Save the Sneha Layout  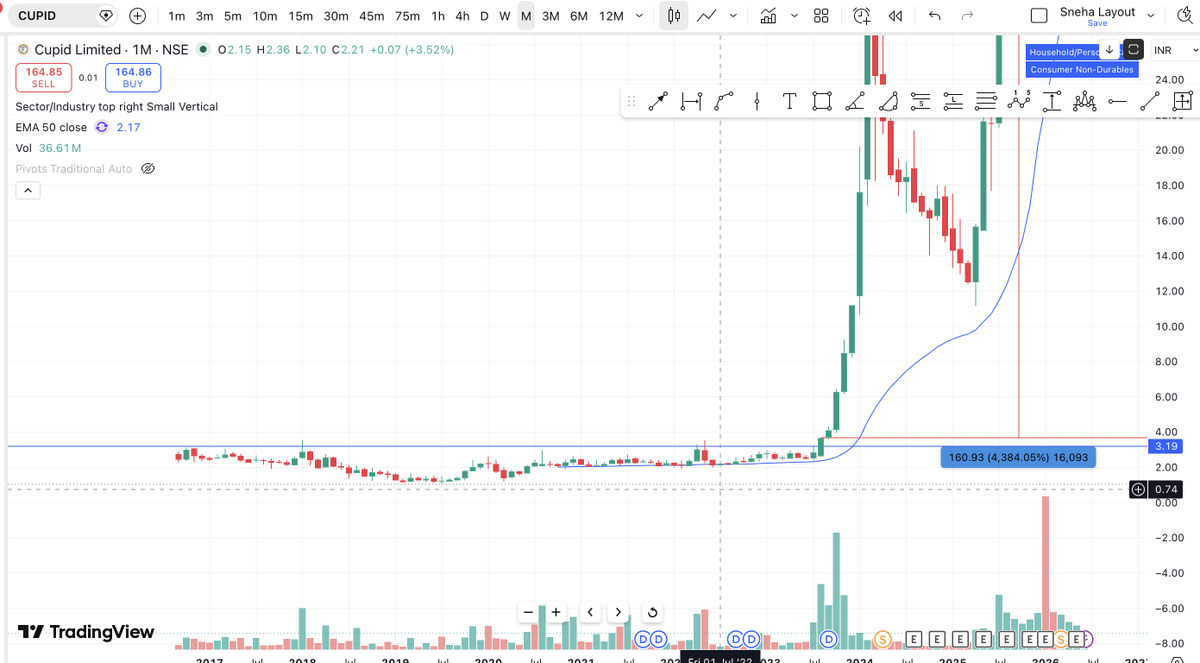tap(1097, 23)
